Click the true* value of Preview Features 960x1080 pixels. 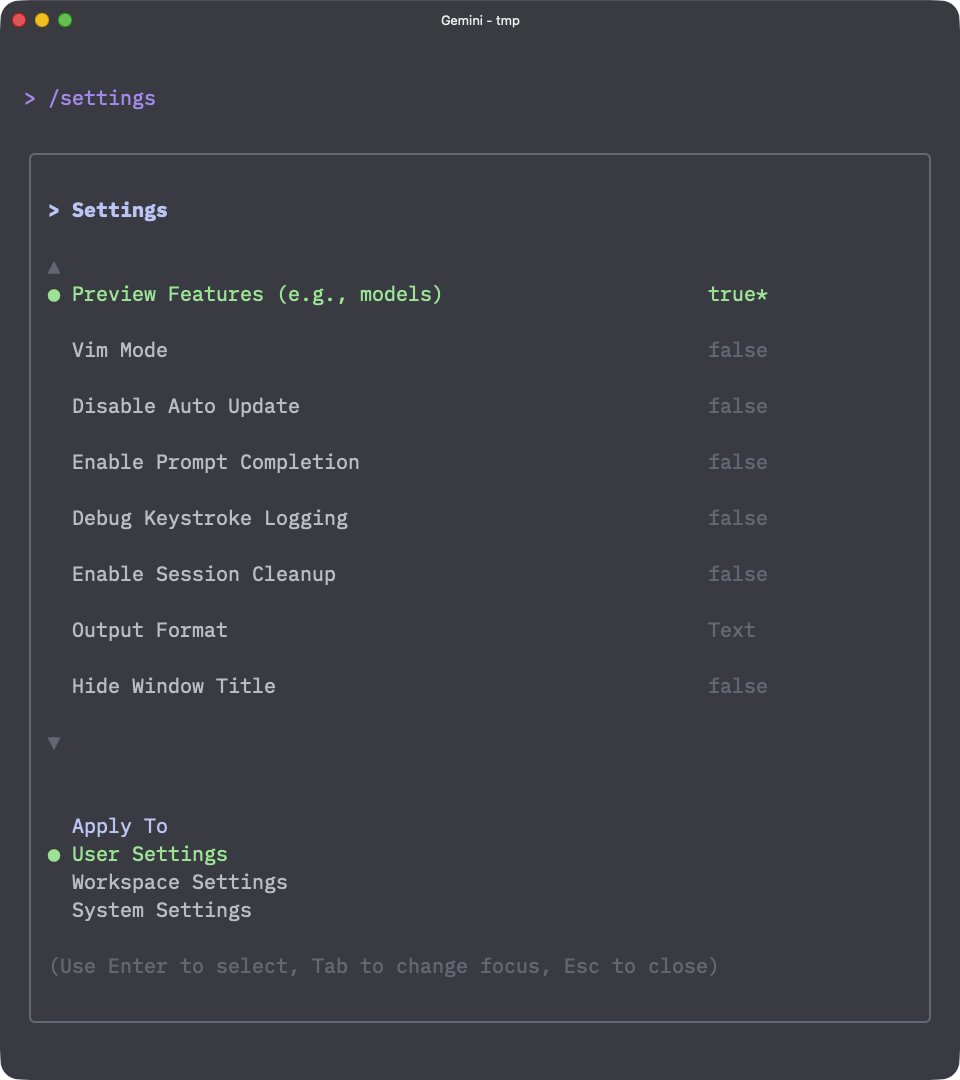(738, 294)
